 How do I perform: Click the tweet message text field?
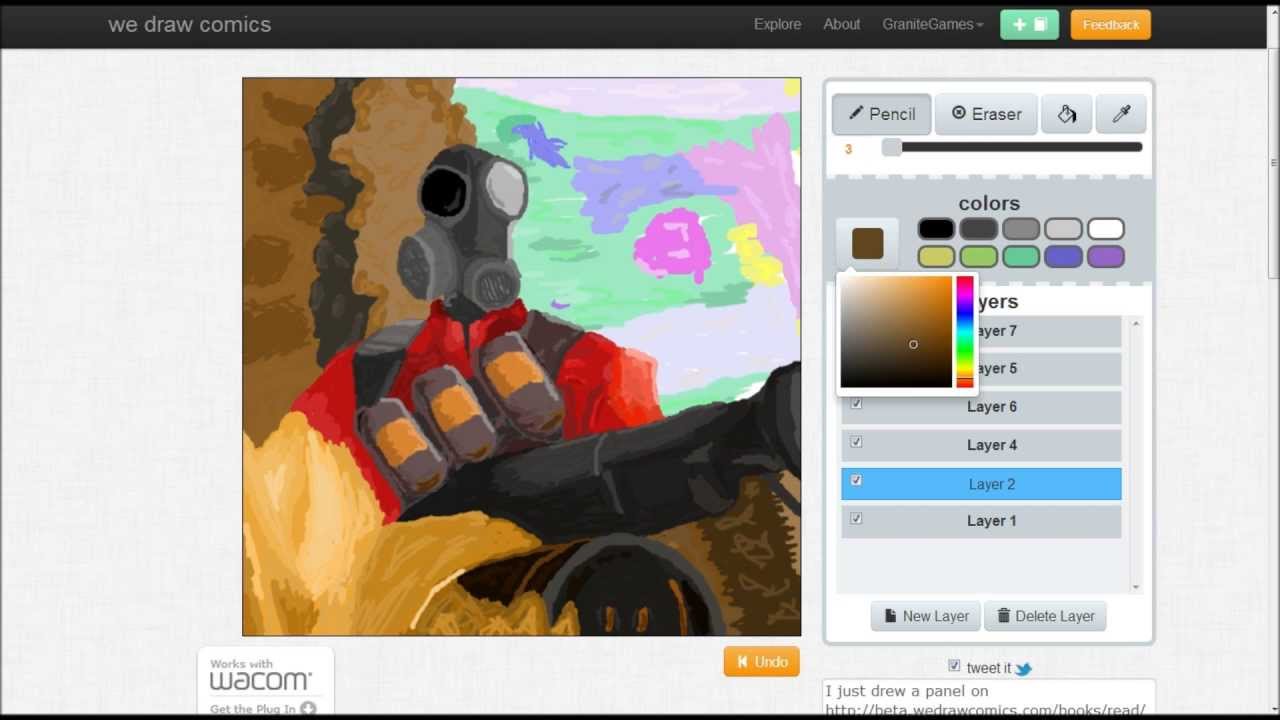tap(989, 698)
